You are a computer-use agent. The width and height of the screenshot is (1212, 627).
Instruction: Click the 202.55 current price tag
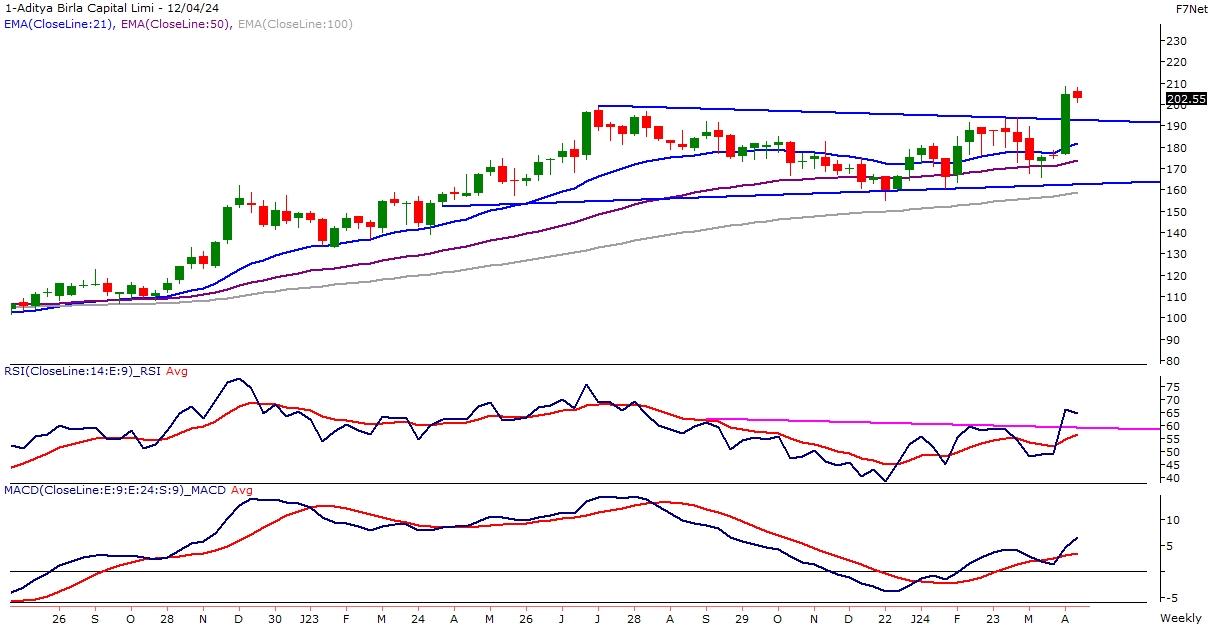[x=1186, y=99]
